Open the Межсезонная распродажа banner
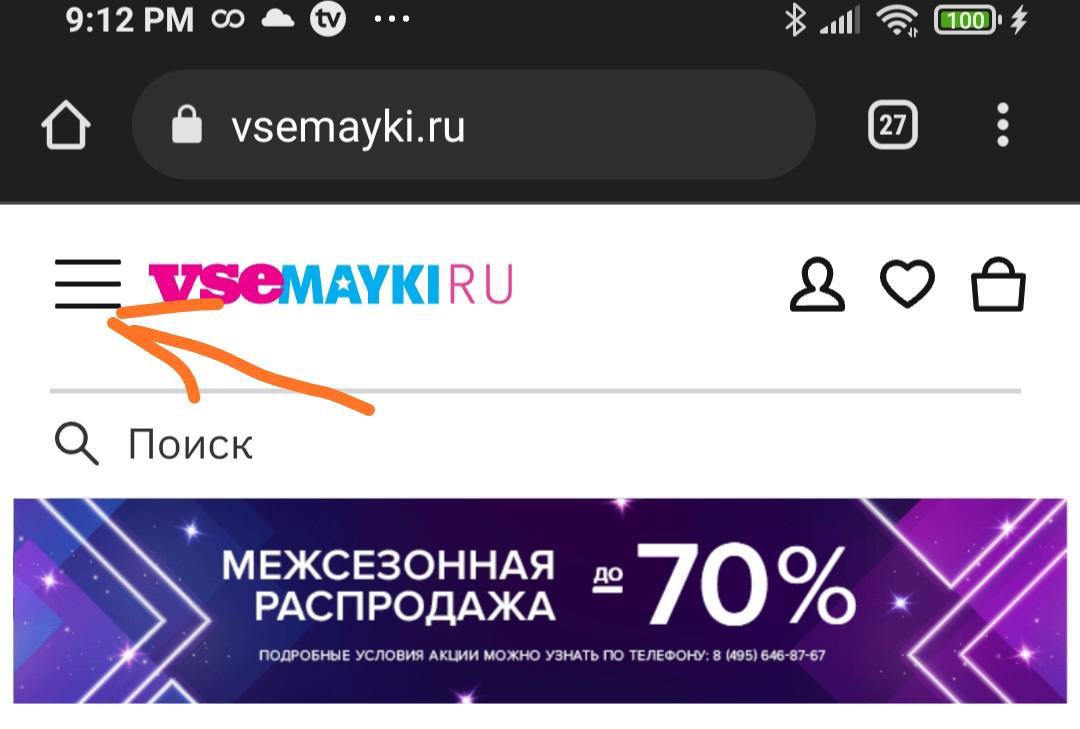 click(540, 601)
